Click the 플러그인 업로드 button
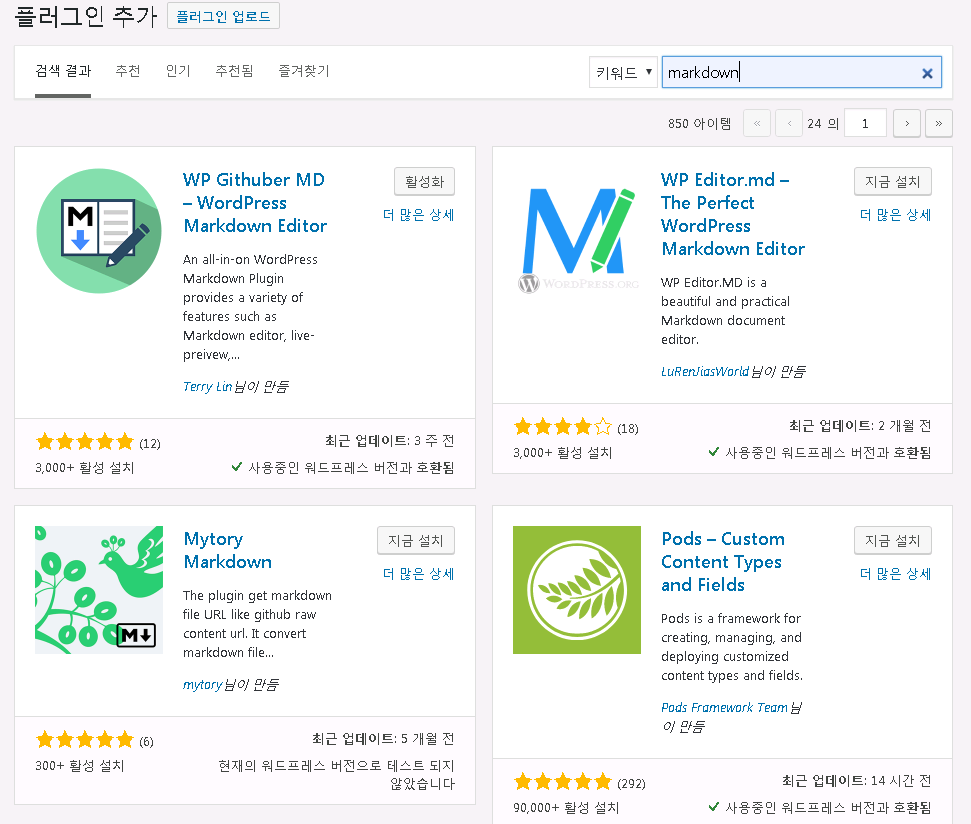The image size is (971, 824). click(x=224, y=16)
